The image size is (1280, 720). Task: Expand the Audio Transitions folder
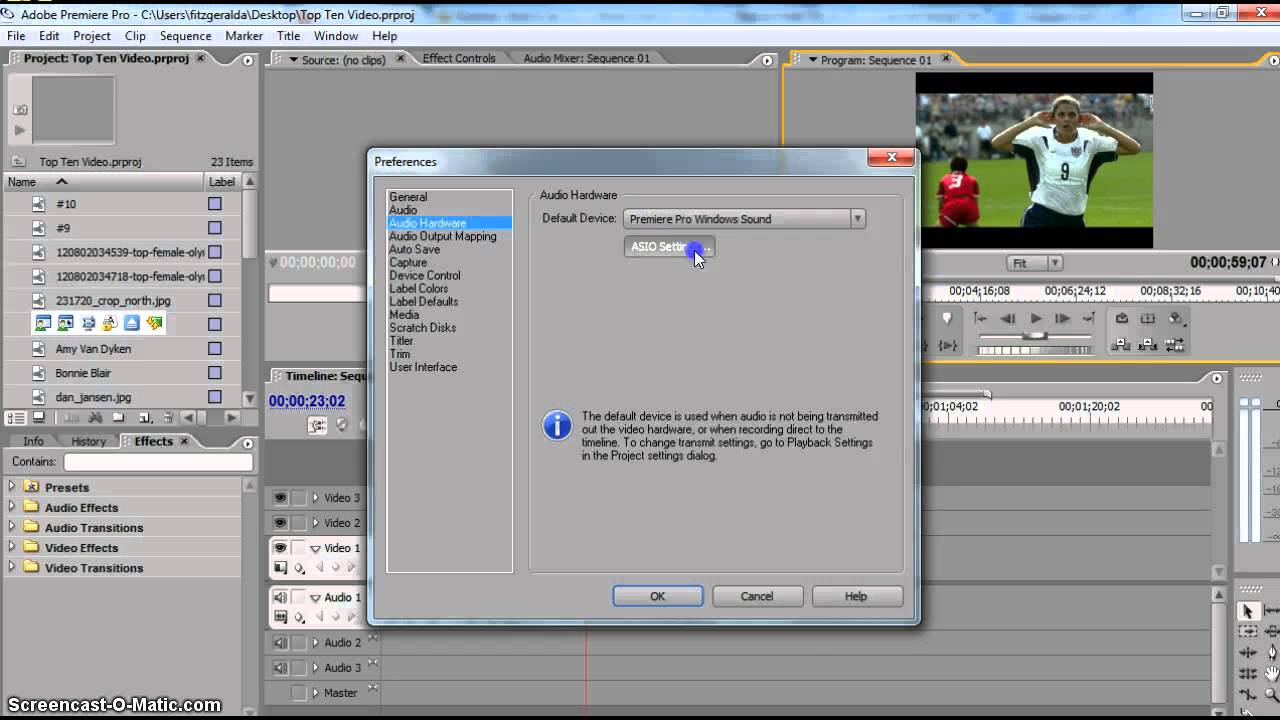[x=12, y=527]
